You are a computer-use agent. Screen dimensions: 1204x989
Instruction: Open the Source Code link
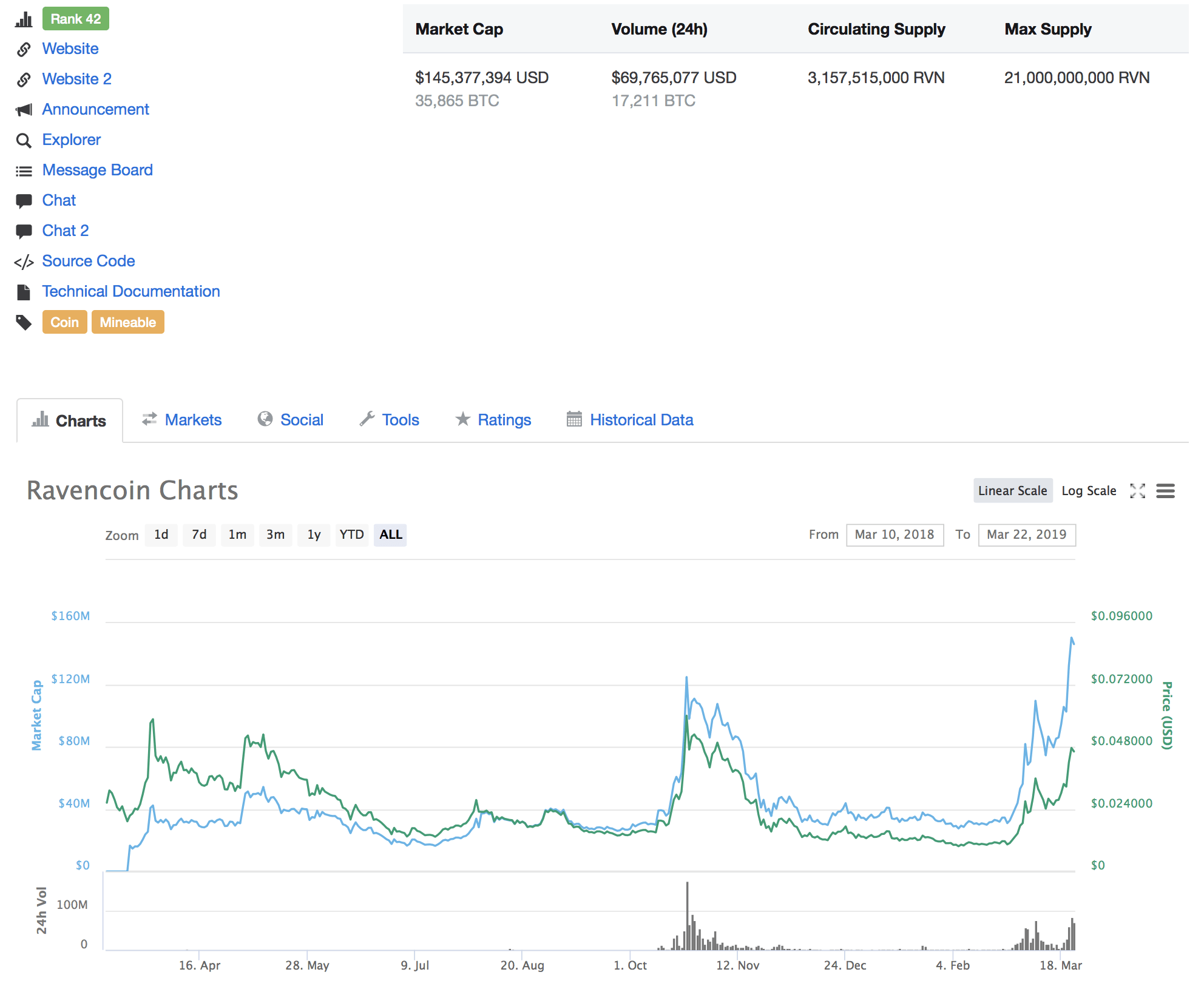[x=89, y=261]
